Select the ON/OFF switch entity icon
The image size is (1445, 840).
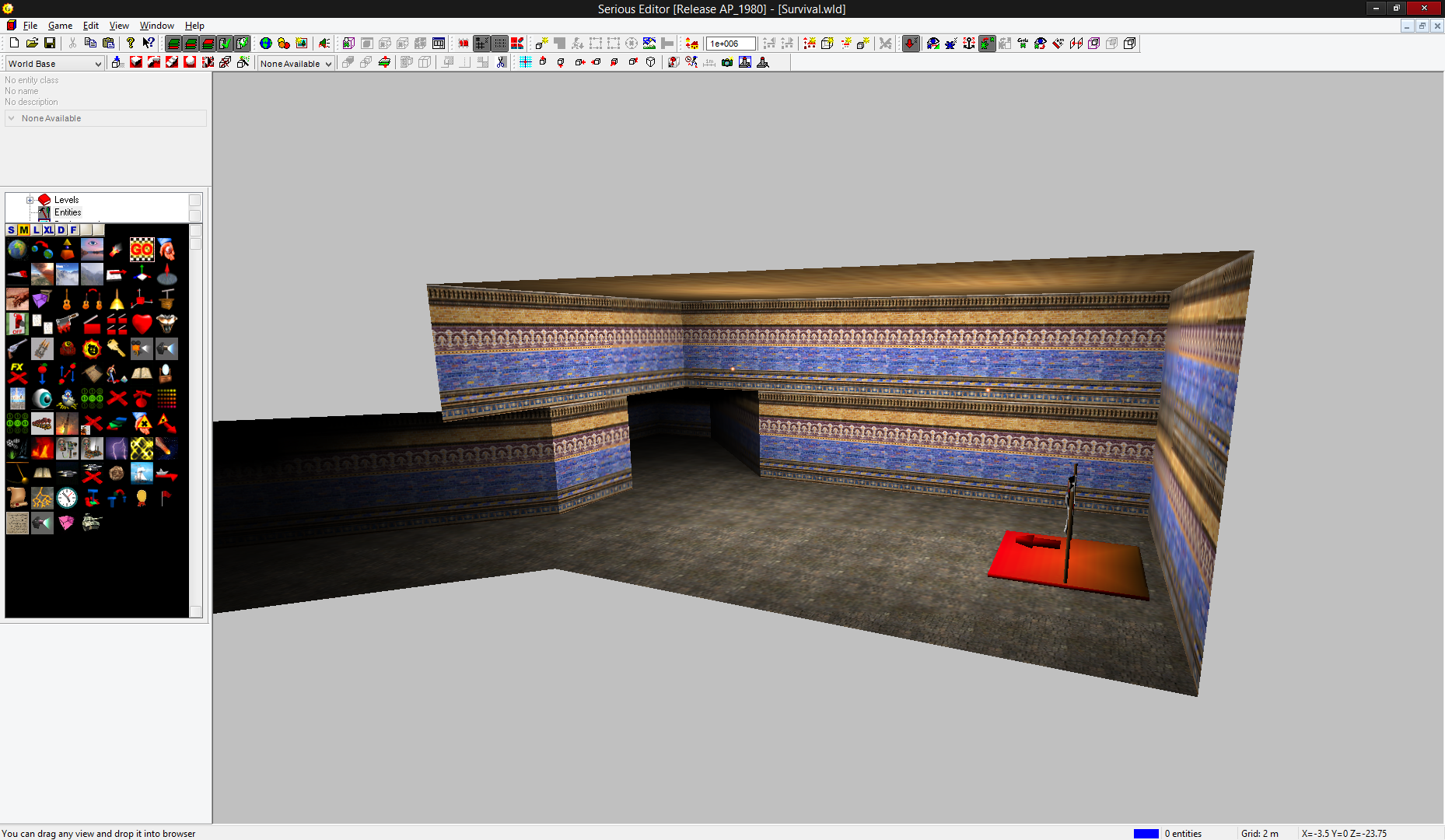coord(17,324)
